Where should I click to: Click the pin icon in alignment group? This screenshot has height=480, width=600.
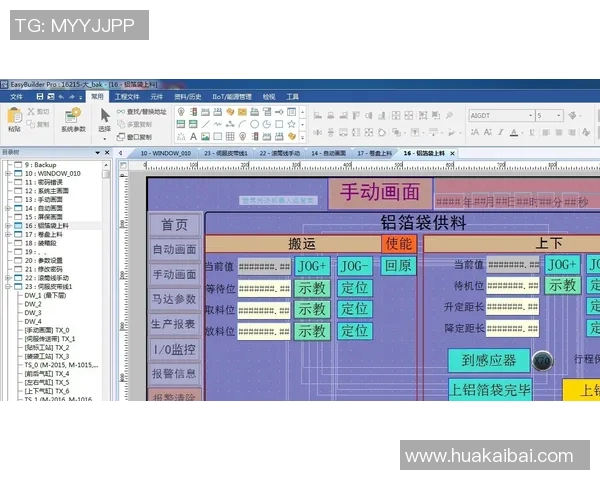click(x=449, y=115)
